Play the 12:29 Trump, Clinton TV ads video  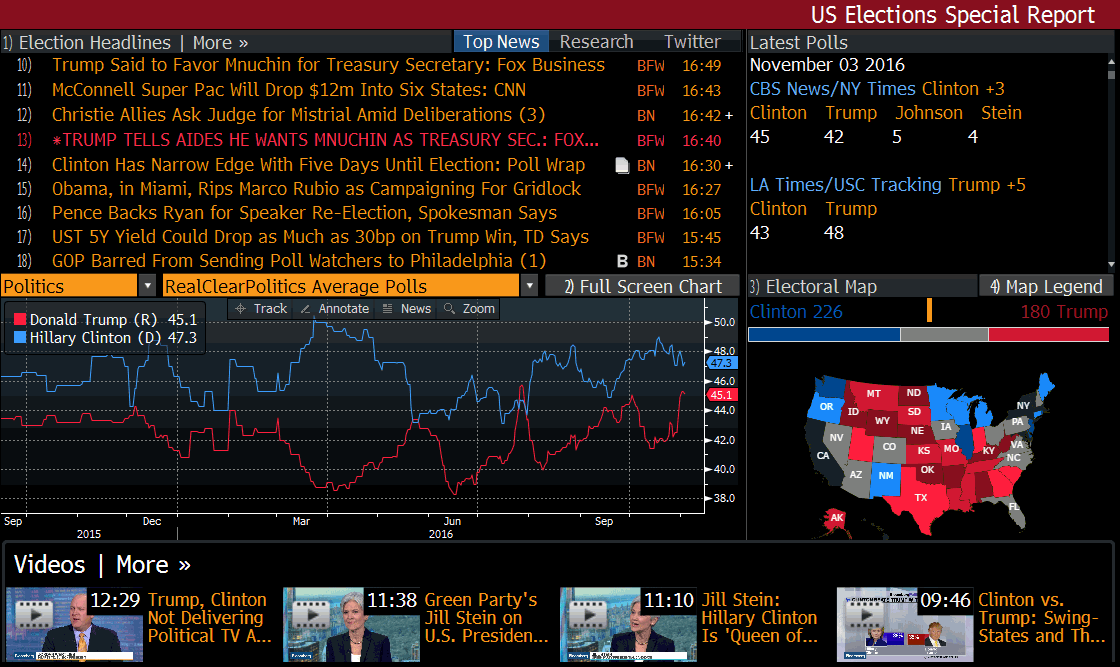pyautogui.click(x=74, y=624)
